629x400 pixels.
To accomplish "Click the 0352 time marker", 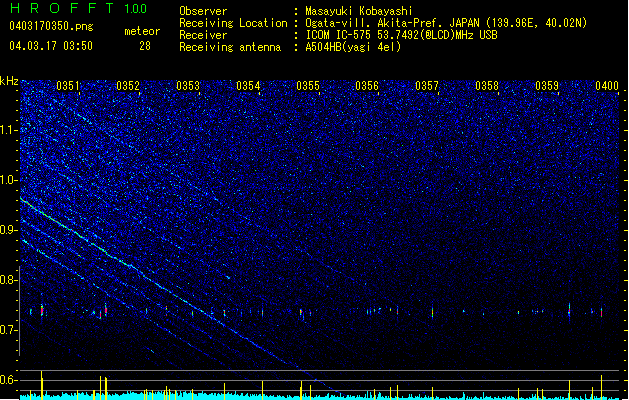I will point(128,86).
